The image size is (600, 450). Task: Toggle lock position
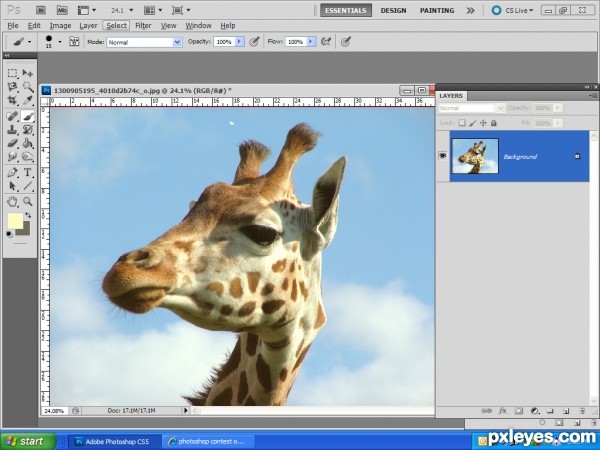coord(483,123)
